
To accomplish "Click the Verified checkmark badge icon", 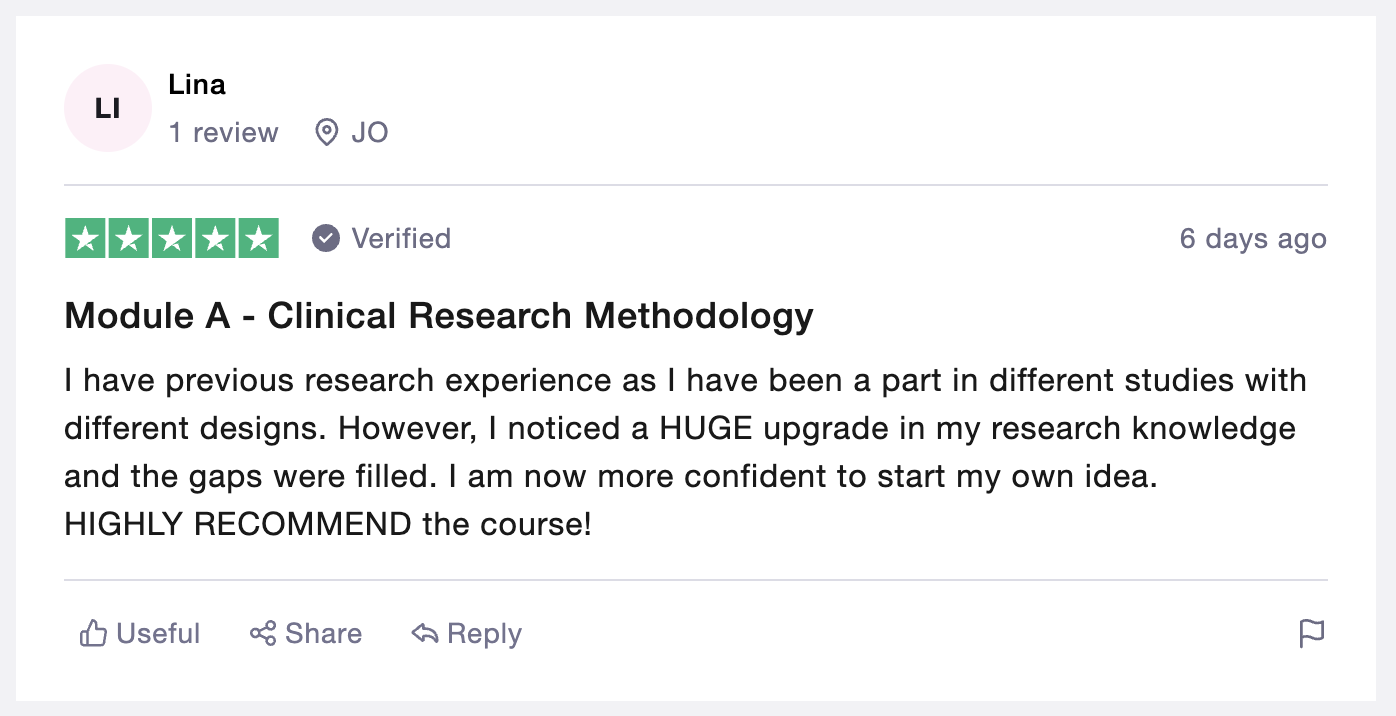I will [325, 238].
